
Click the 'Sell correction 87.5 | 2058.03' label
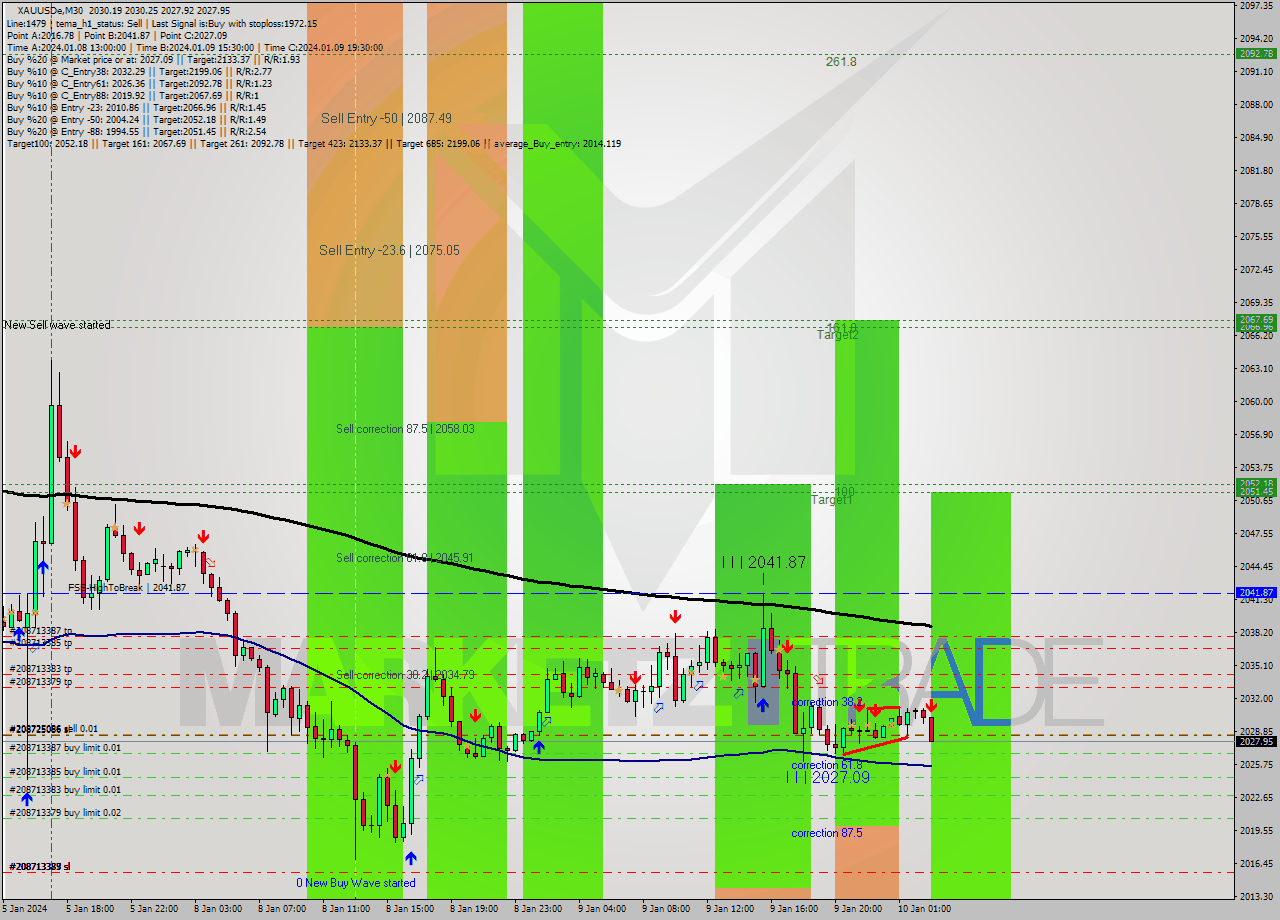pyautogui.click(x=405, y=428)
